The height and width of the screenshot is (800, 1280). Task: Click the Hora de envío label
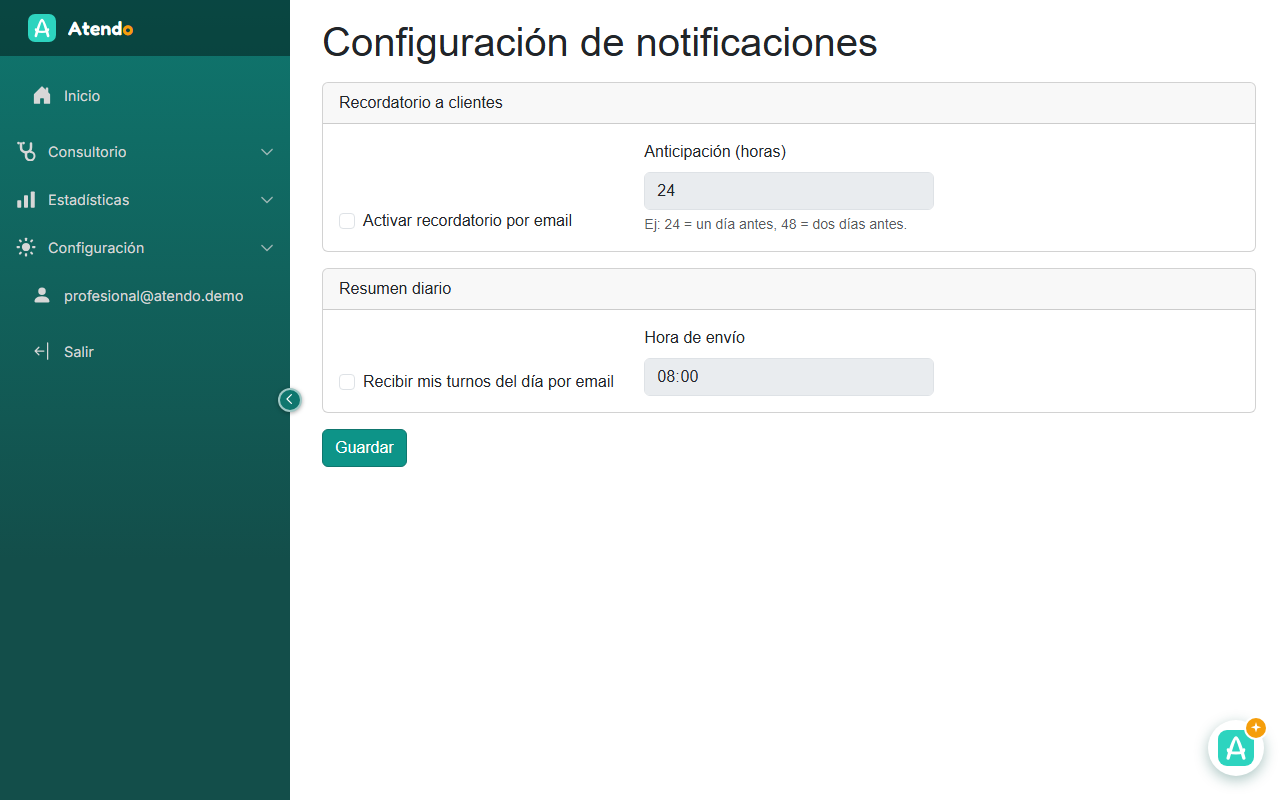695,338
